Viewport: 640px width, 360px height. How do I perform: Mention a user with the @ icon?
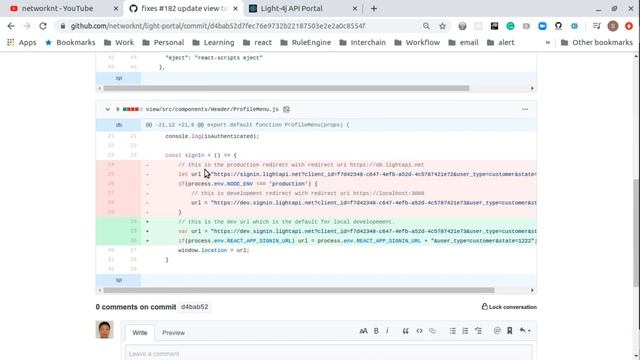coord(497,331)
